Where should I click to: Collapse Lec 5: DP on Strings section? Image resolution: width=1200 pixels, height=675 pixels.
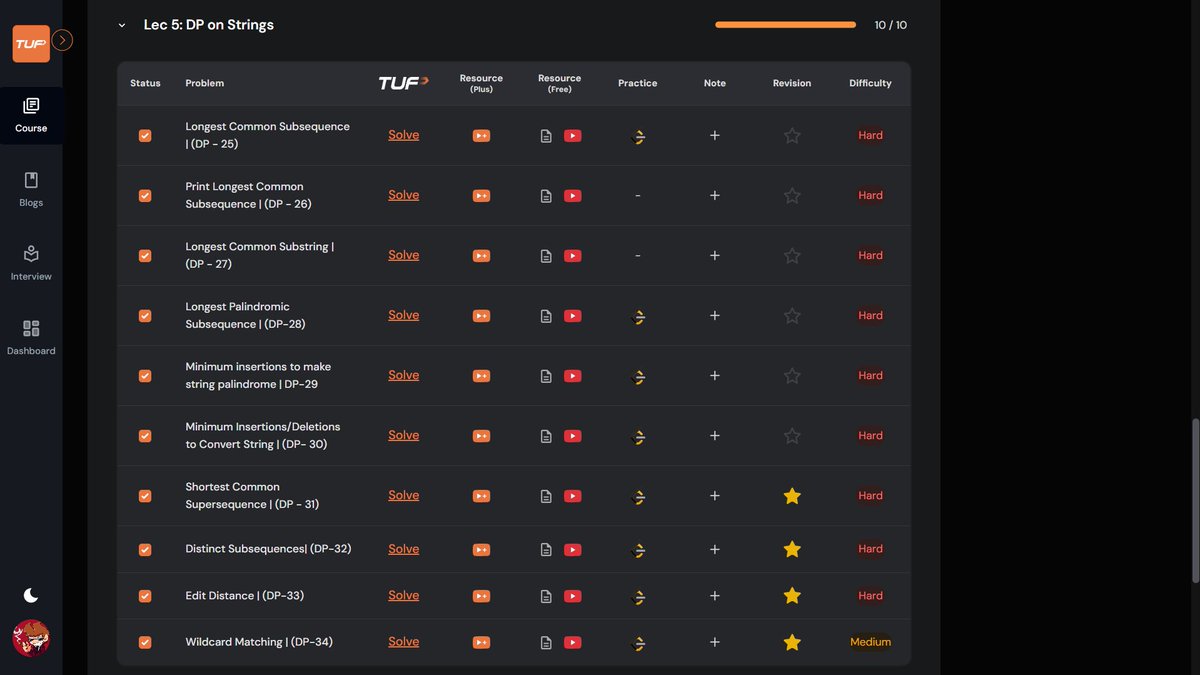point(122,25)
